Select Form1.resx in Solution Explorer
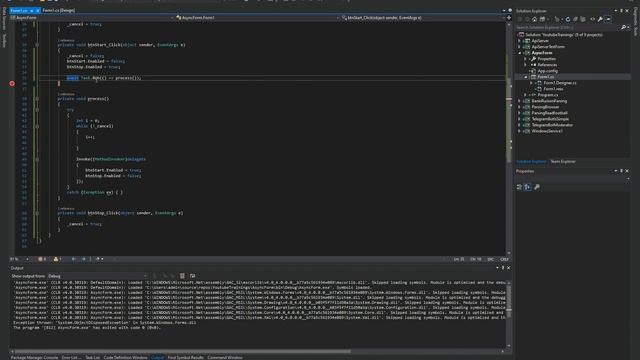Viewport: 640px width, 360px height. 553,89
